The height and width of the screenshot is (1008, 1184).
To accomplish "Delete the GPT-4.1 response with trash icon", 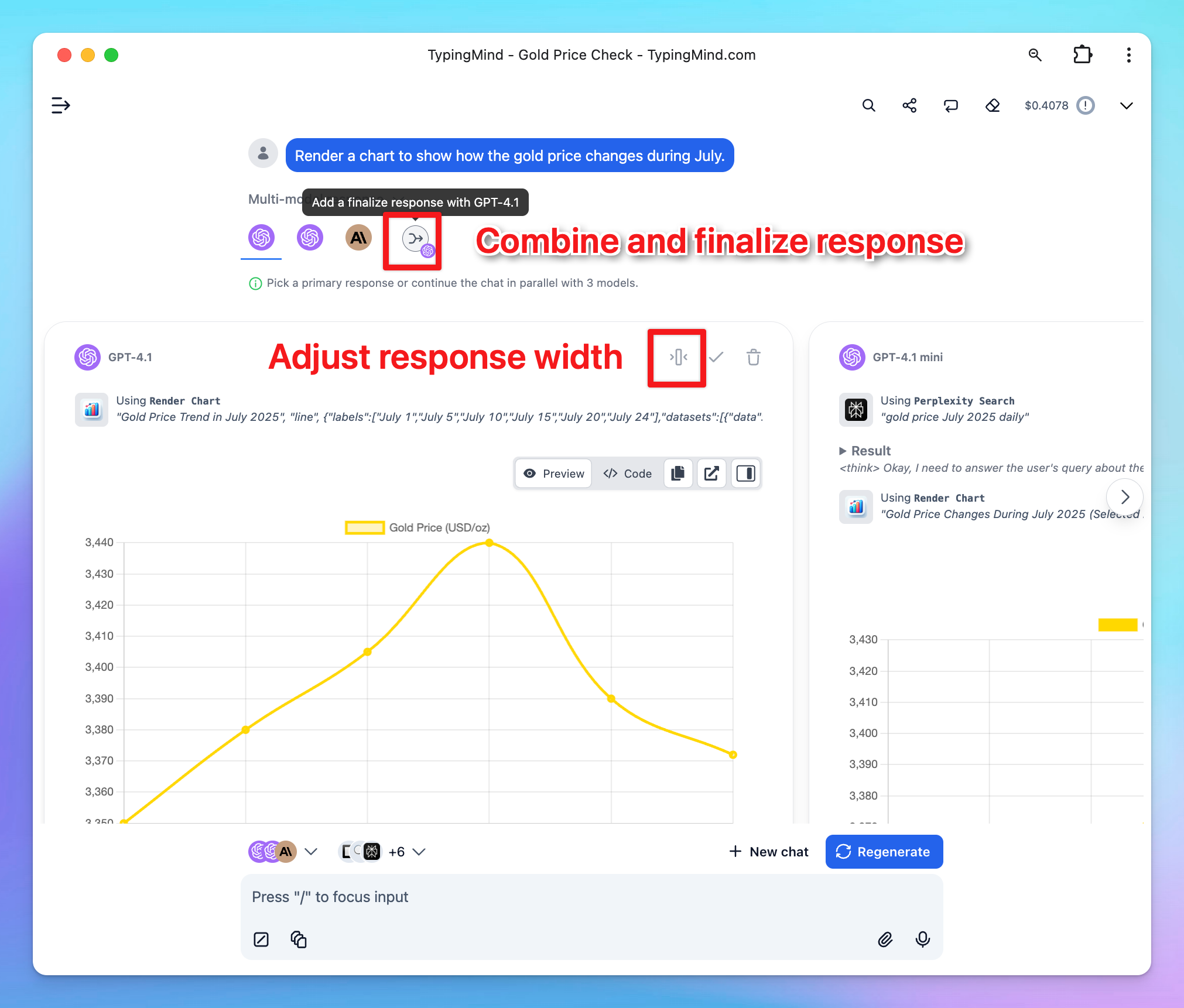I will [753, 357].
